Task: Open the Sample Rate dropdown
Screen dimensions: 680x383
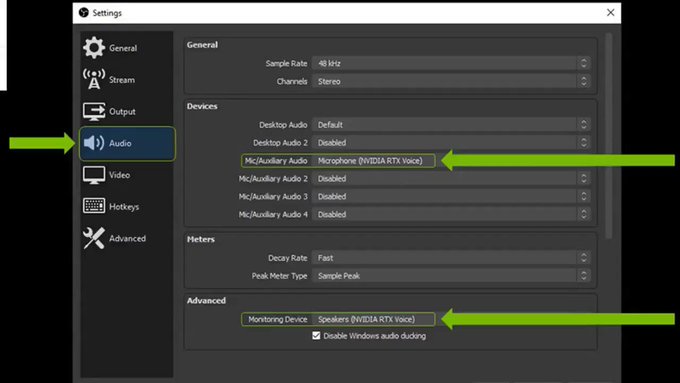Action: [451, 63]
